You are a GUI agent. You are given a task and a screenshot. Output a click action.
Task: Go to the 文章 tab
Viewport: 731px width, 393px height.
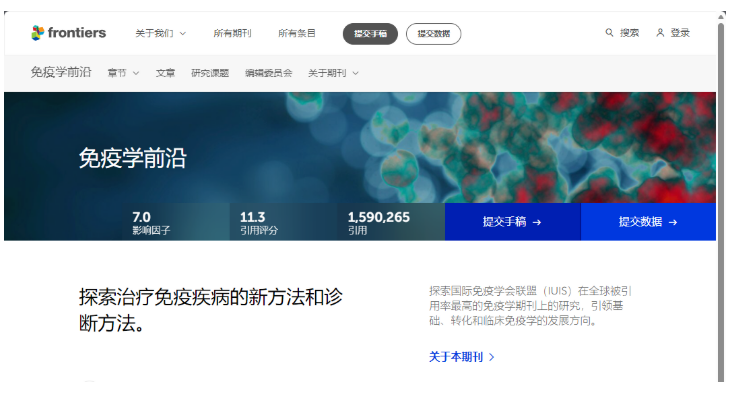coord(166,73)
